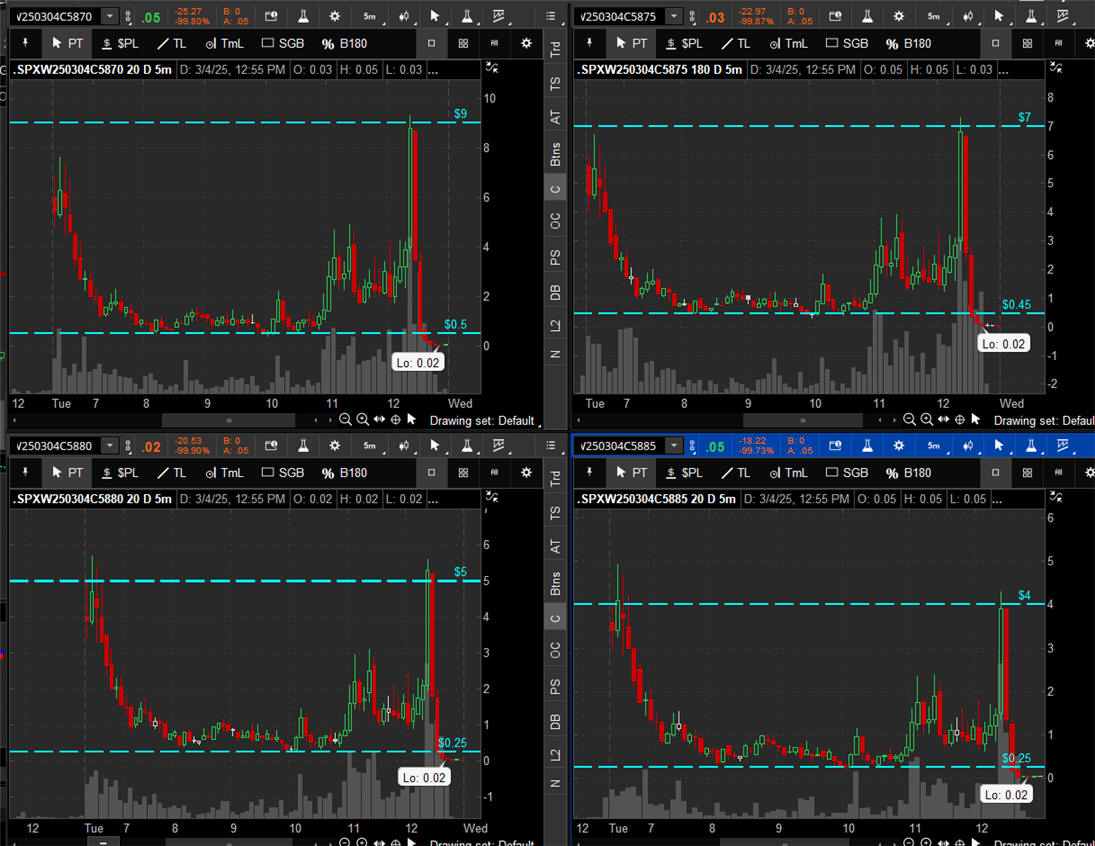
Task: Click the TmL time level button in C5870 panel
Action: (225, 44)
